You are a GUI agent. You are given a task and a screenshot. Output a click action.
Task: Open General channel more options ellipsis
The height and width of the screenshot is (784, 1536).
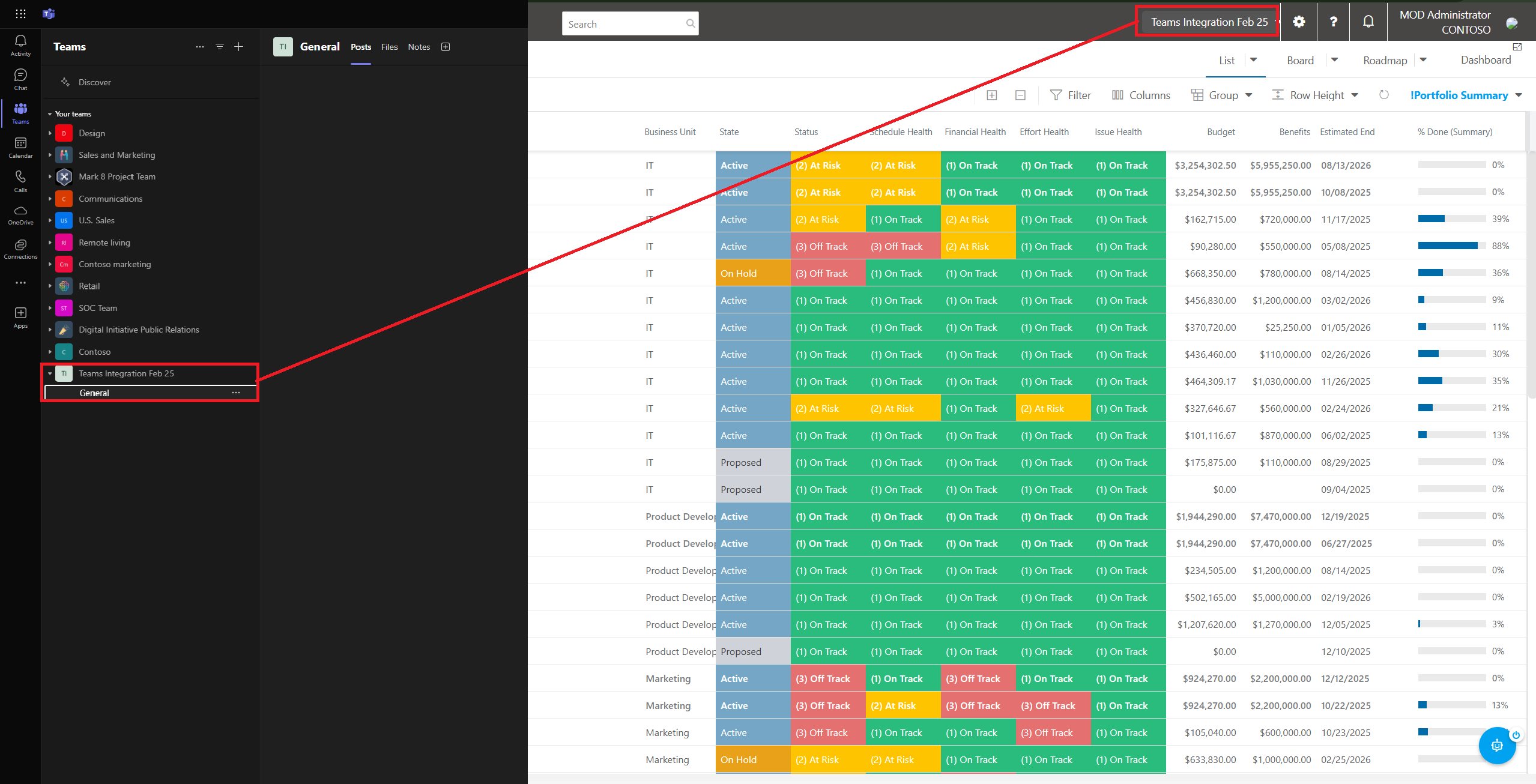tap(236, 393)
